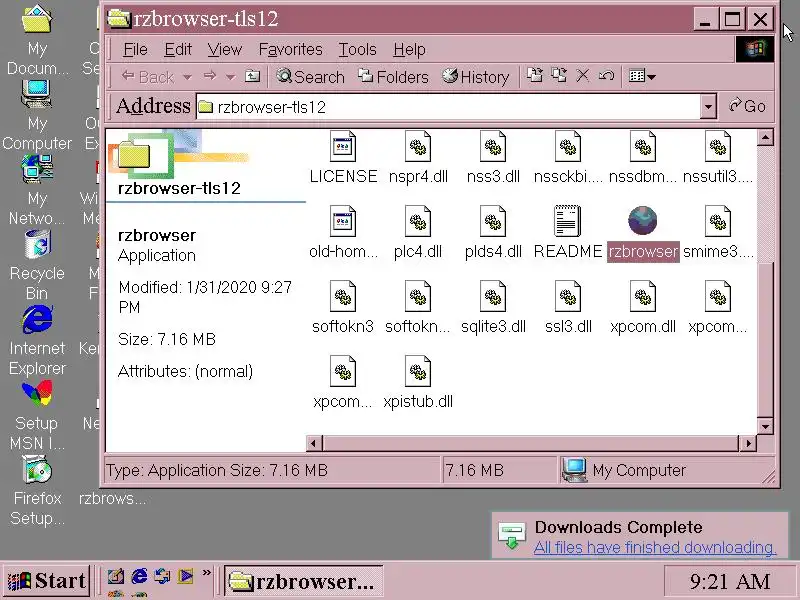Expand the Quick Launch overflow chevron
The height and width of the screenshot is (600, 800).
click(x=206, y=573)
